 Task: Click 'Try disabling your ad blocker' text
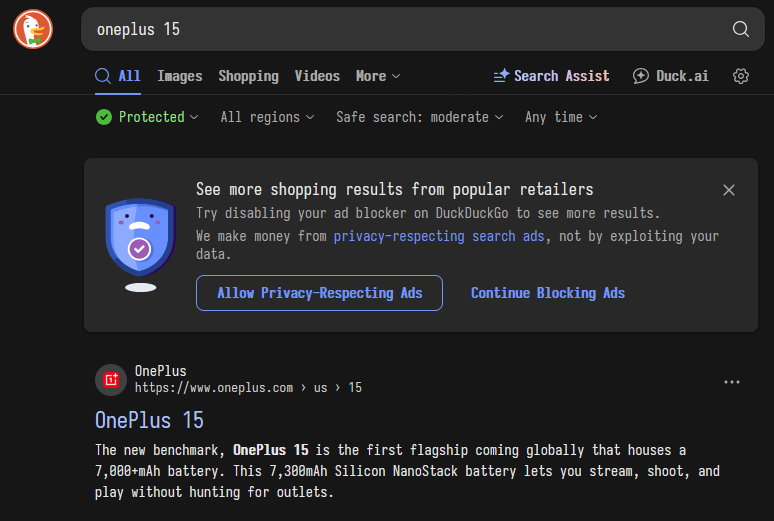pos(427,213)
